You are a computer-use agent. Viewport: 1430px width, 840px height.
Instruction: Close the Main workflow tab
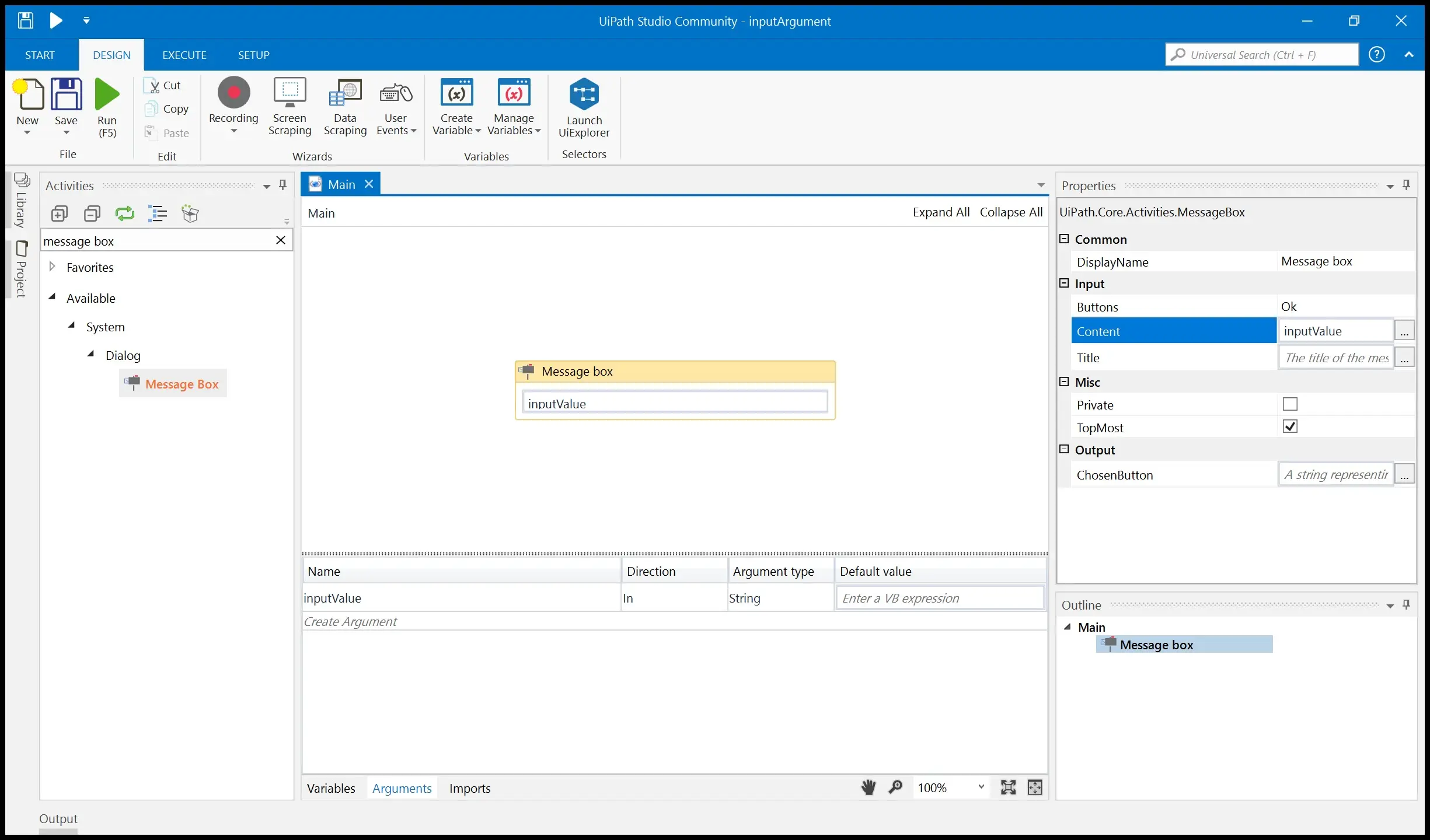click(x=369, y=184)
